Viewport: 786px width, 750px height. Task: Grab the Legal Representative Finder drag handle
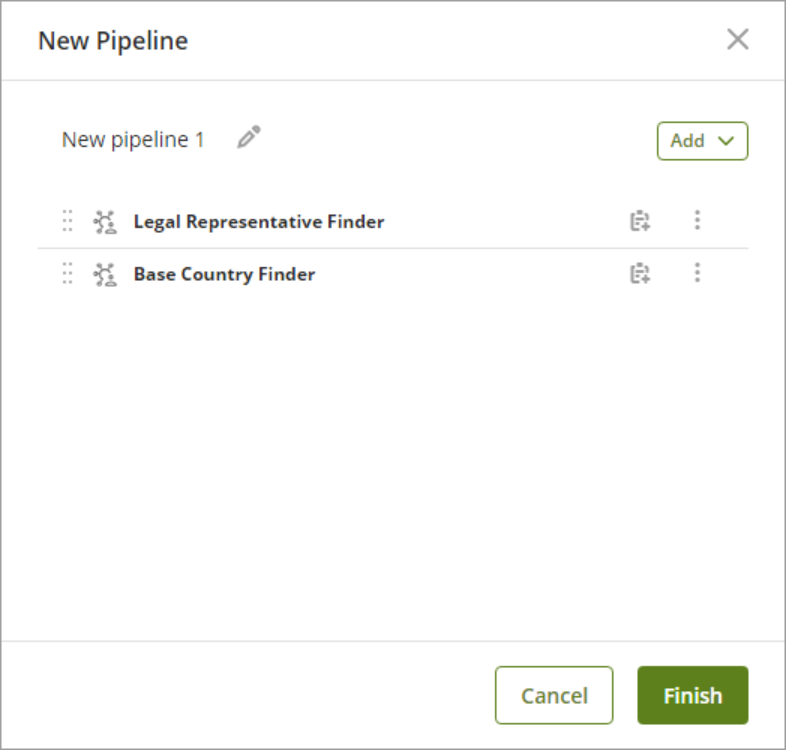(68, 221)
